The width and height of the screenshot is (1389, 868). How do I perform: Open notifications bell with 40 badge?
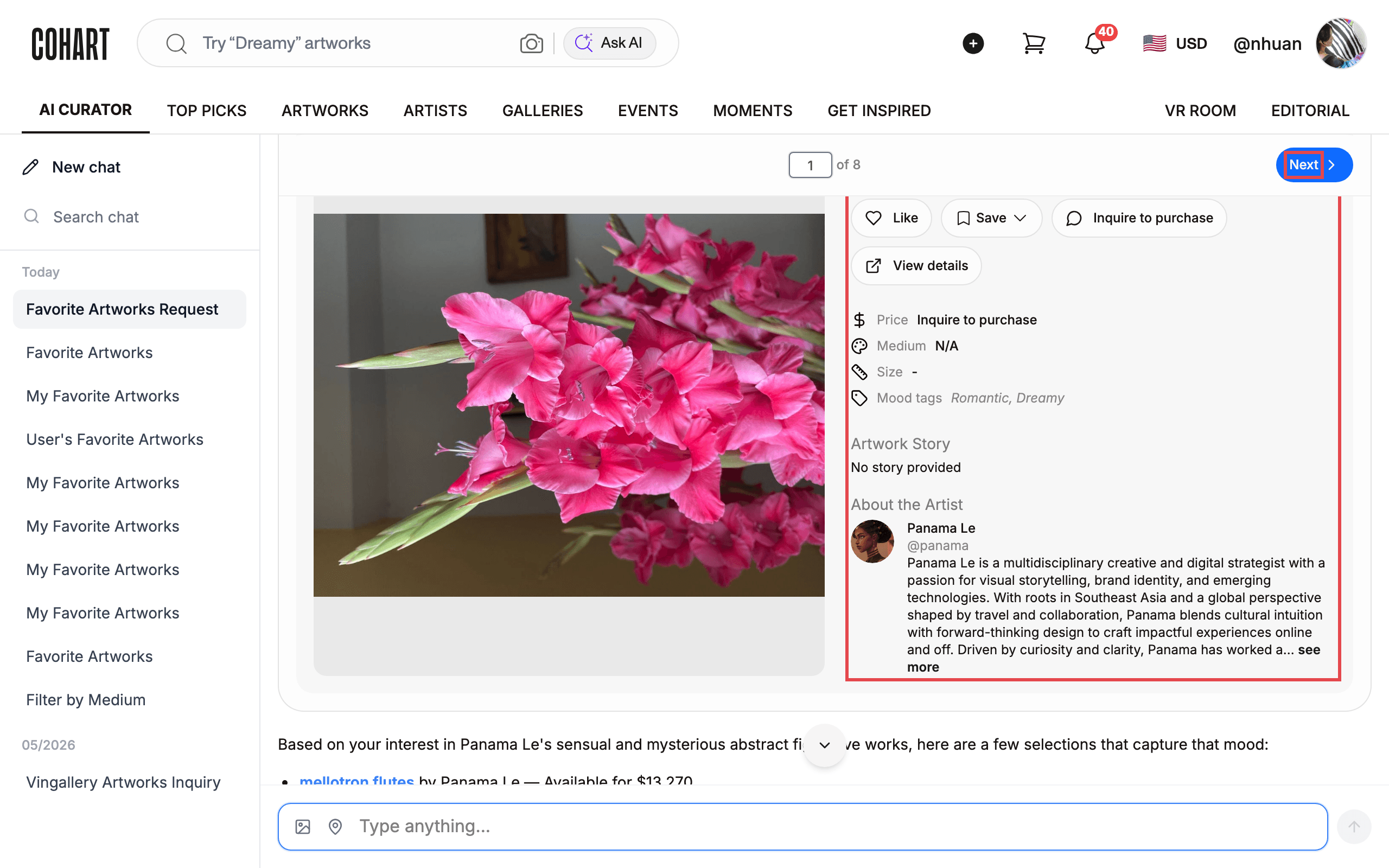1095,43
